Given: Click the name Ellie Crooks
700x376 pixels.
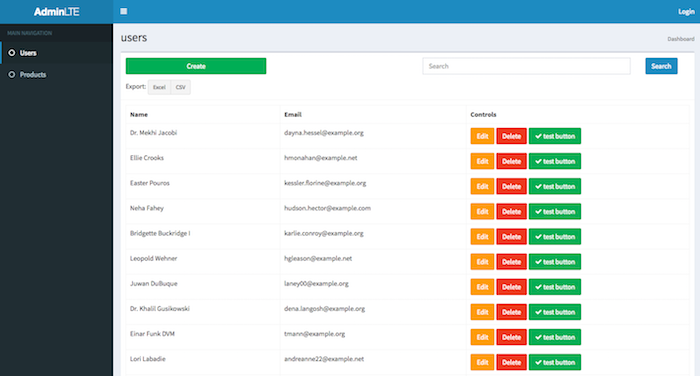Looking at the screenshot, I should 147,158.
